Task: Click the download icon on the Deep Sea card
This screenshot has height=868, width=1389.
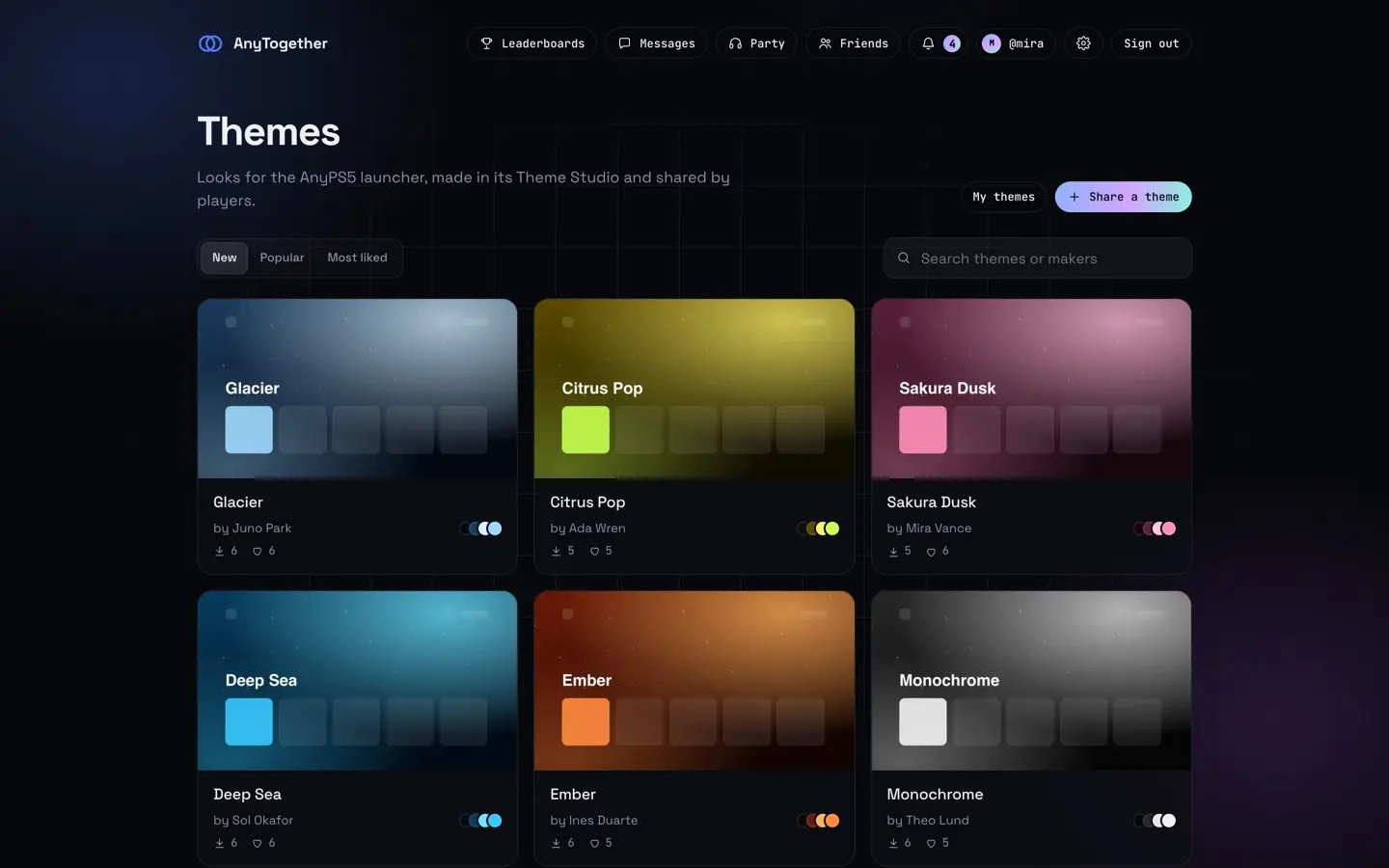Action: pyautogui.click(x=220, y=844)
